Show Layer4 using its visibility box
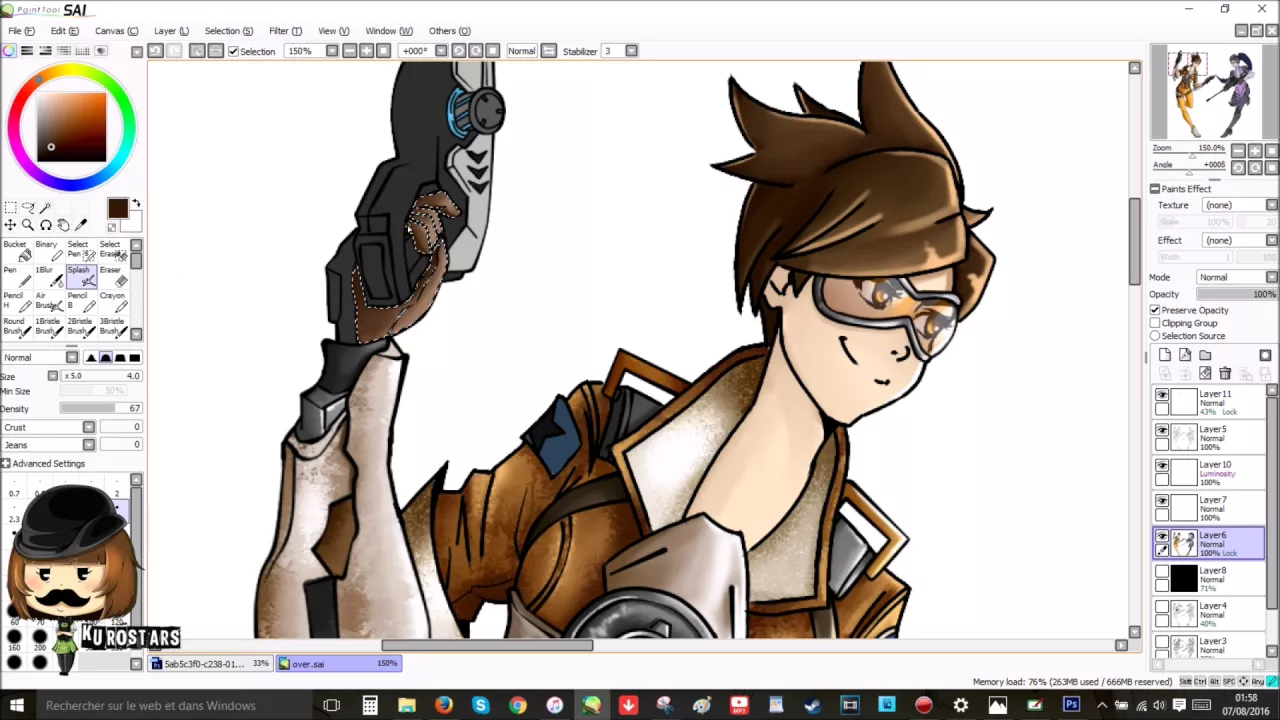 click(x=1162, y=607)
